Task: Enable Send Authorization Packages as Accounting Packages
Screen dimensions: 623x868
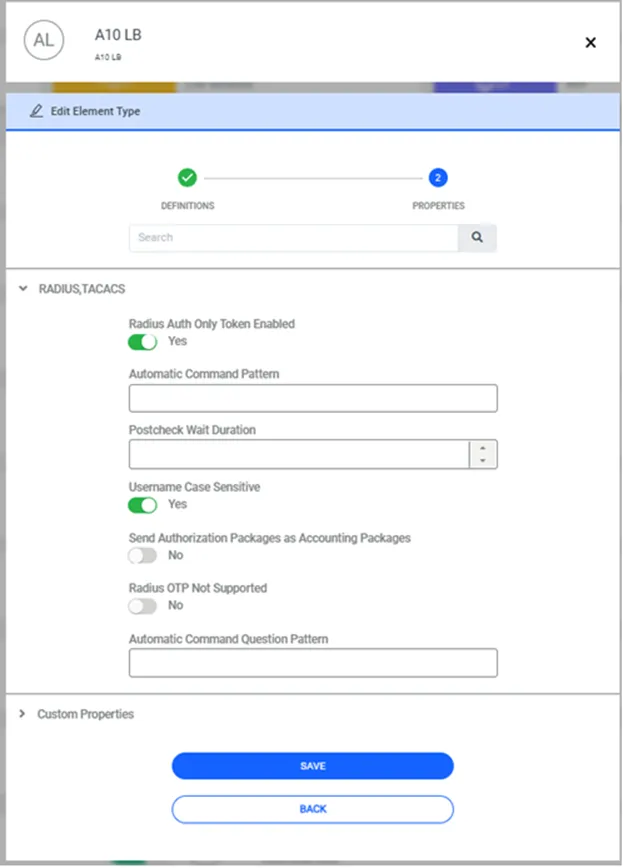Action: 142,555
